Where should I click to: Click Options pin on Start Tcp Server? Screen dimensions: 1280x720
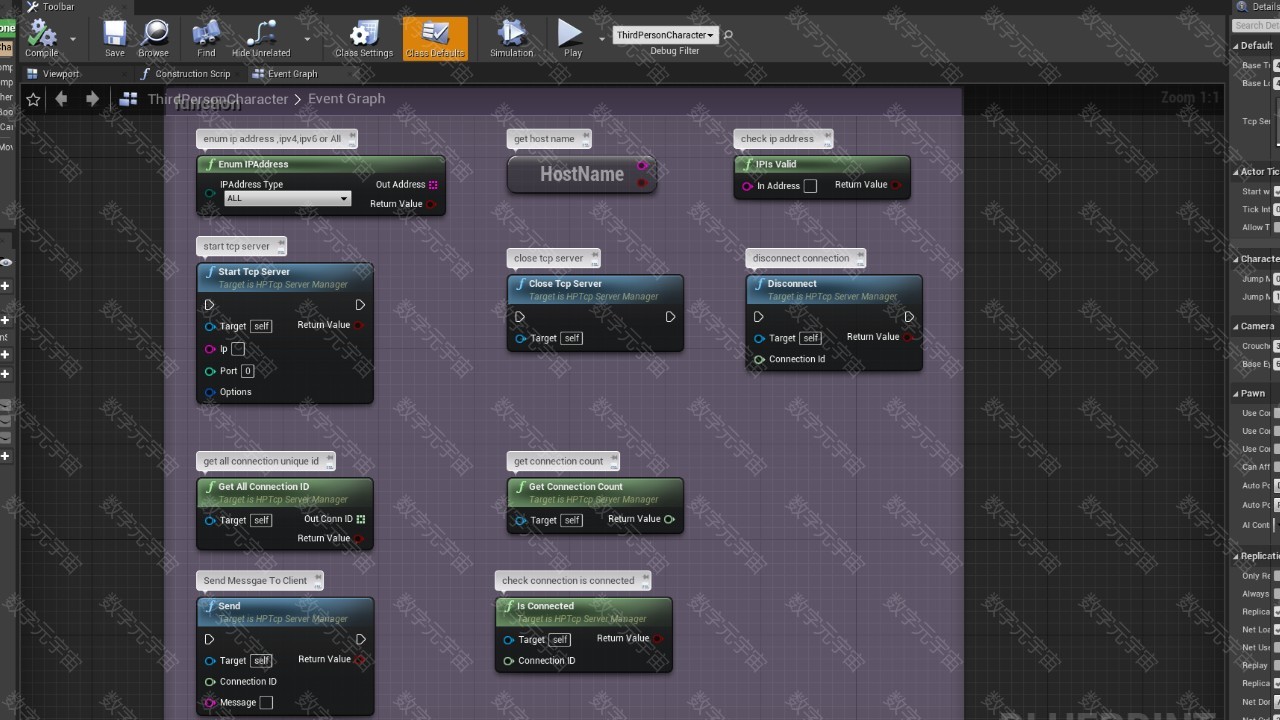[x=210, y=392]
